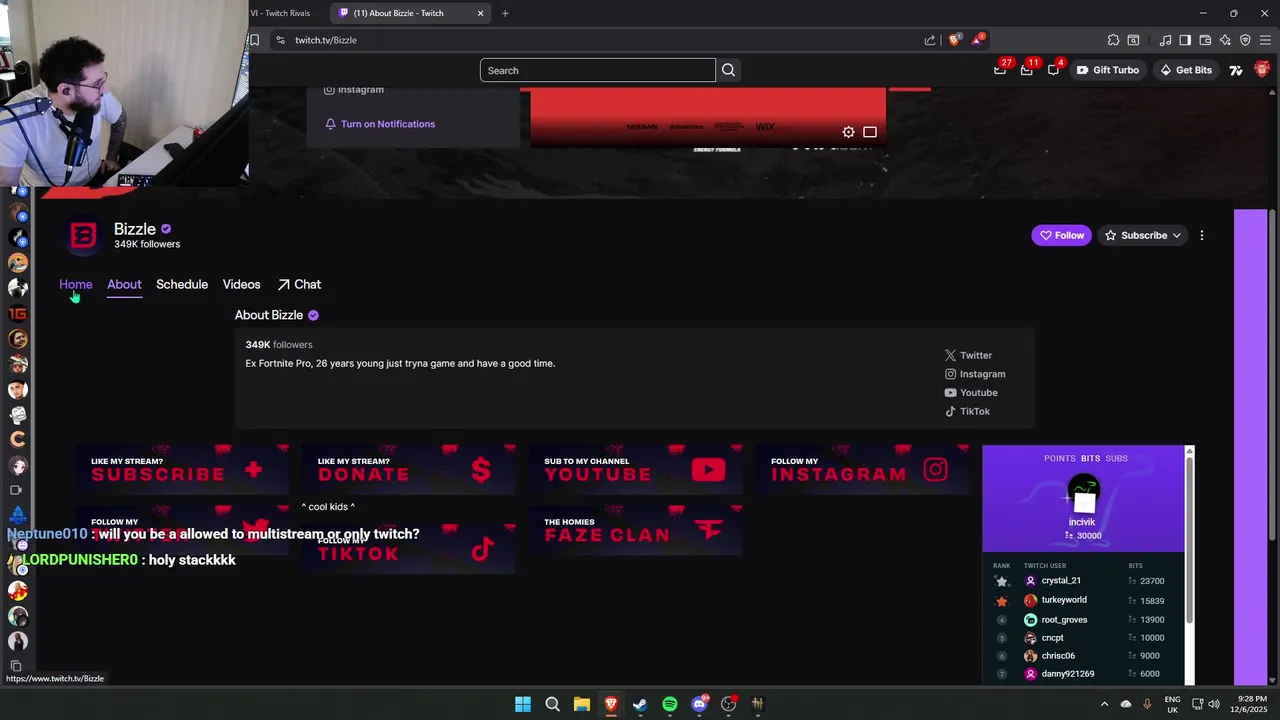Switch to the About Bizzle - Twitch tab
Viewport: 1280px width, 720px height.
[410, 13]
